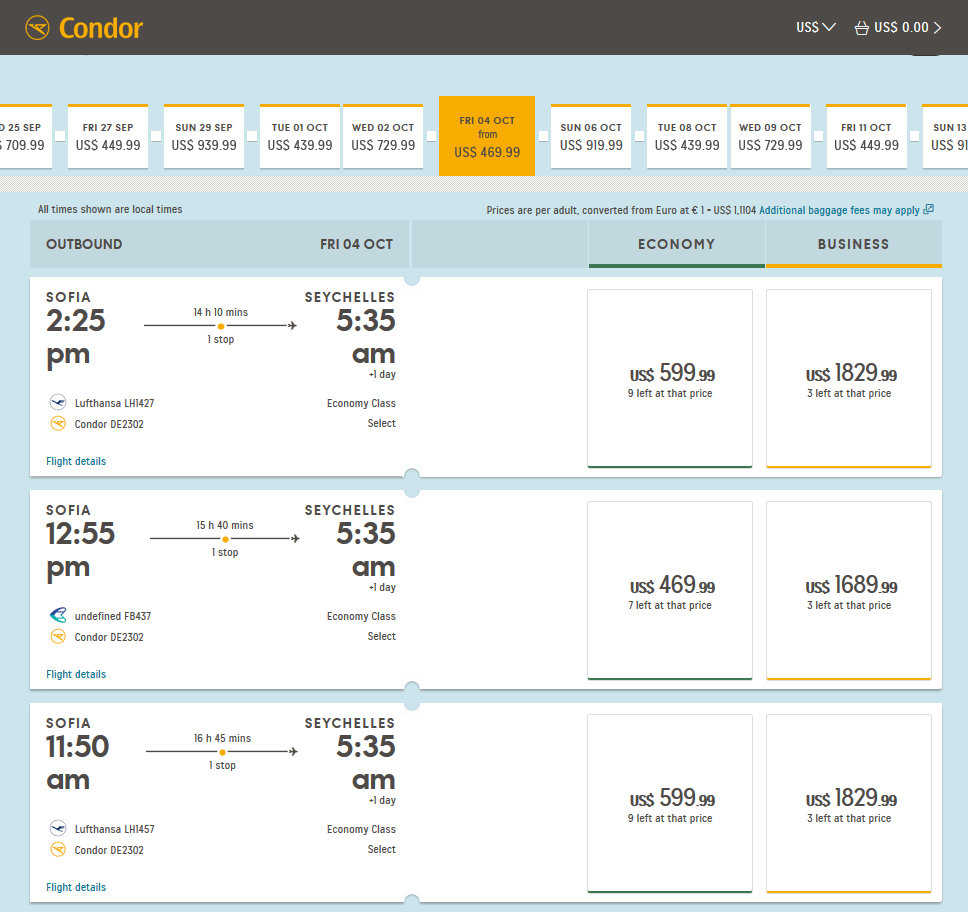Open Additional baggage fees may apply link
This screenshot has height=912, width=968.
tap(840, 210)
